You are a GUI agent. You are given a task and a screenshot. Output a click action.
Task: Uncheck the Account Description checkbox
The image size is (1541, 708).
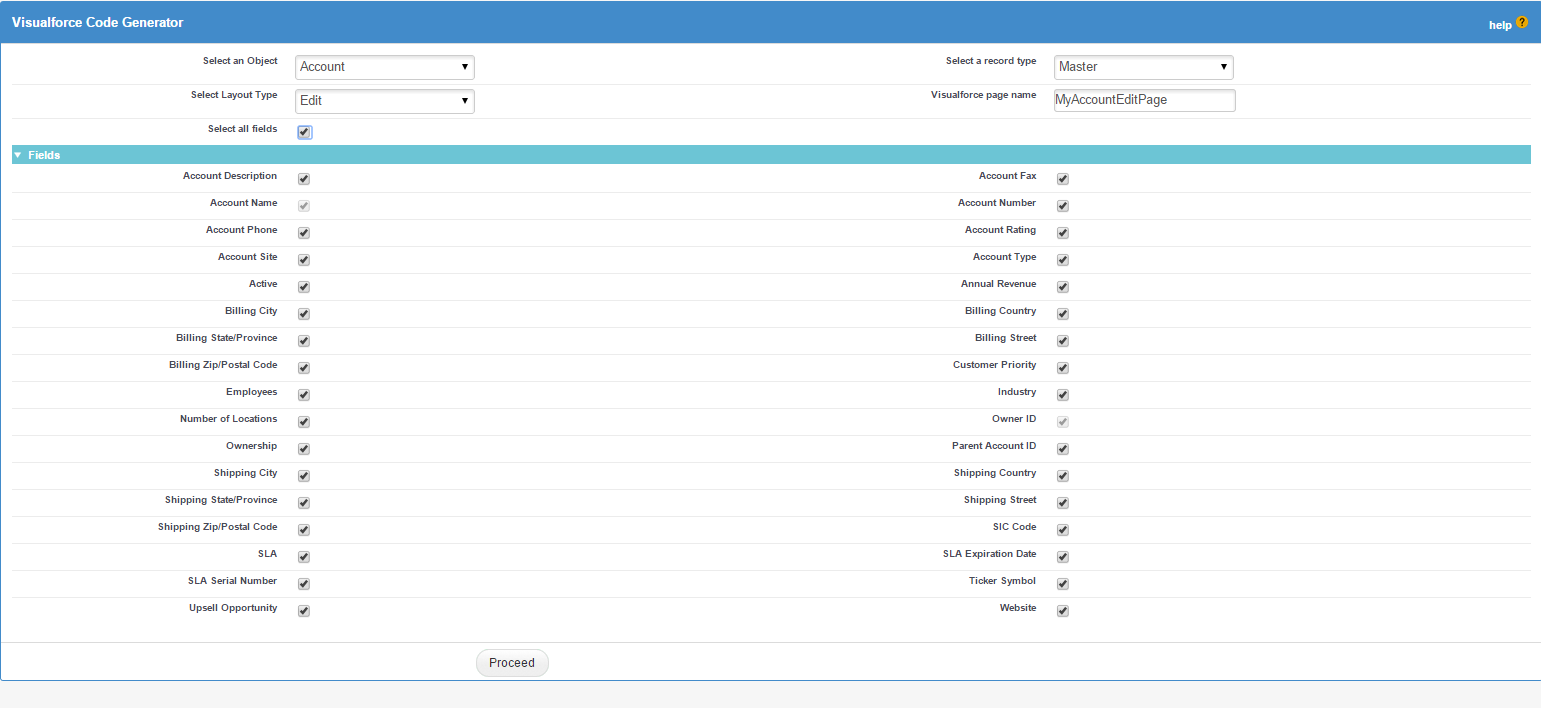coord(303,178)
